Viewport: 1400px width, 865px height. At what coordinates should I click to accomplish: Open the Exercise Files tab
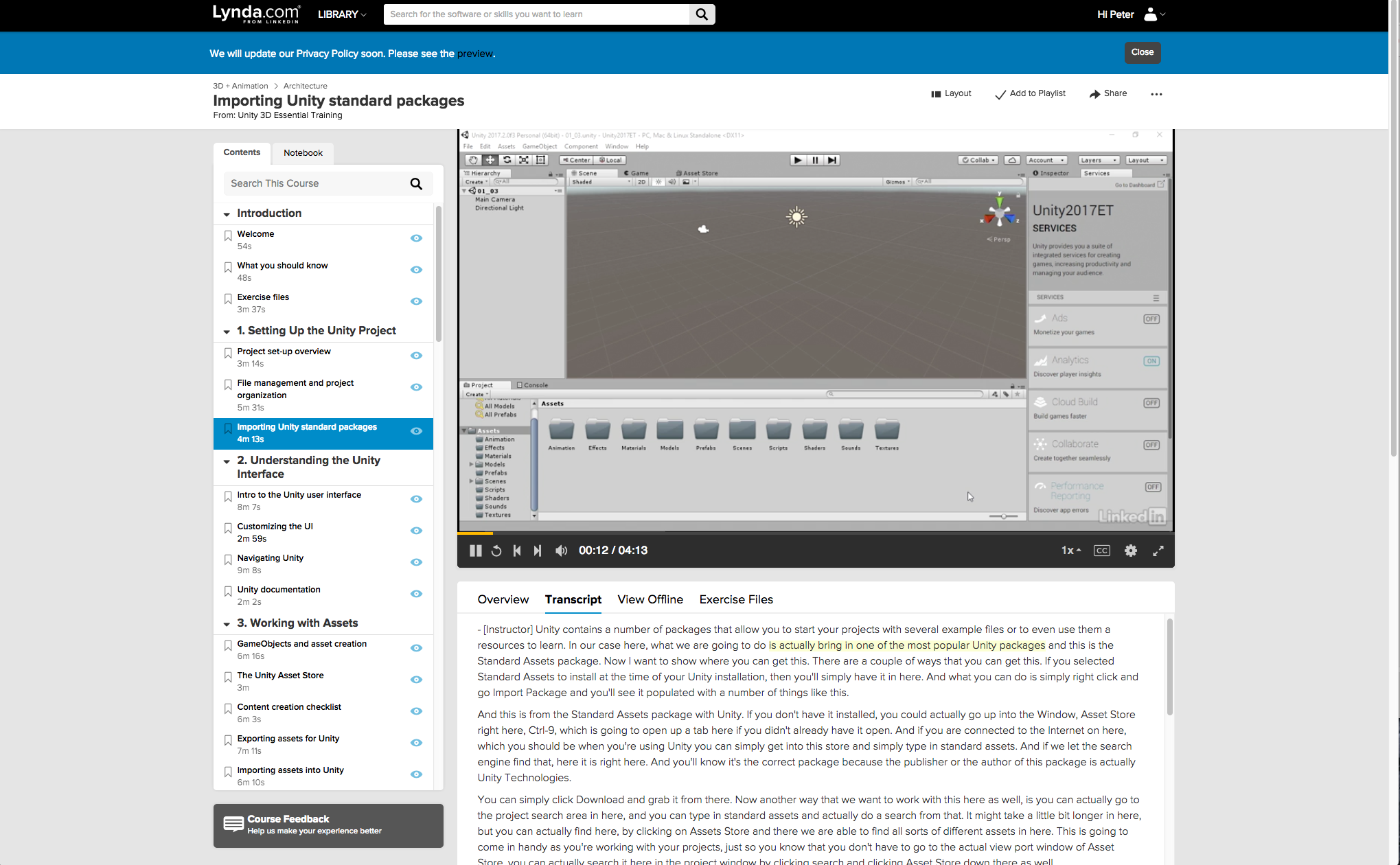736,599
